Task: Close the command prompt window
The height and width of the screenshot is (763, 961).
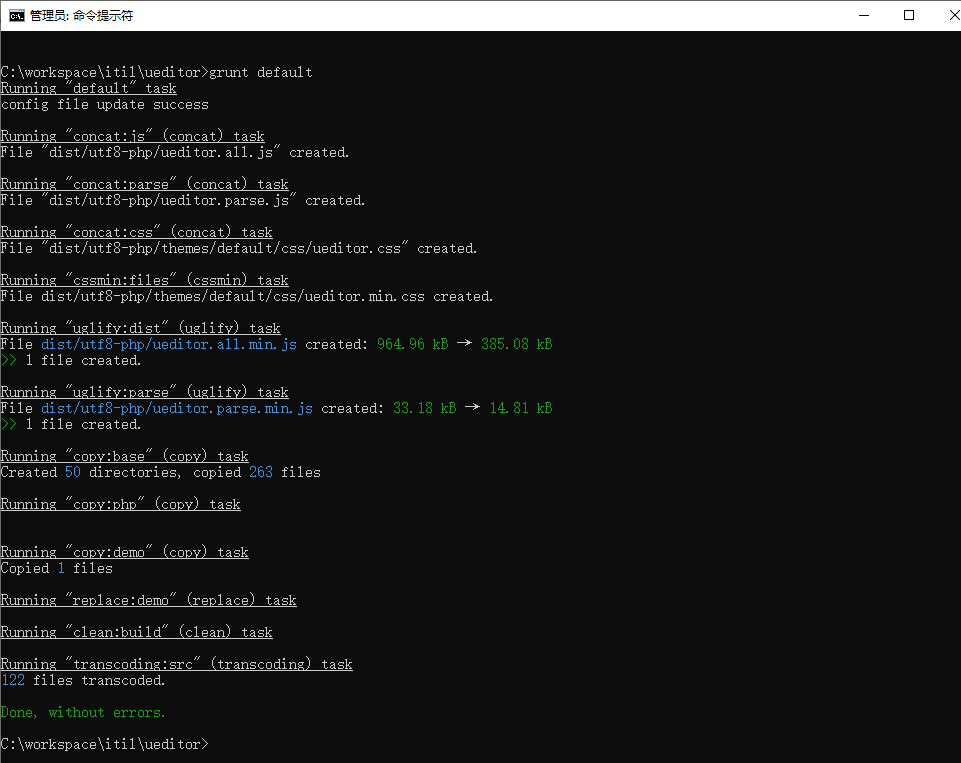Action: (x=953, y=15)
